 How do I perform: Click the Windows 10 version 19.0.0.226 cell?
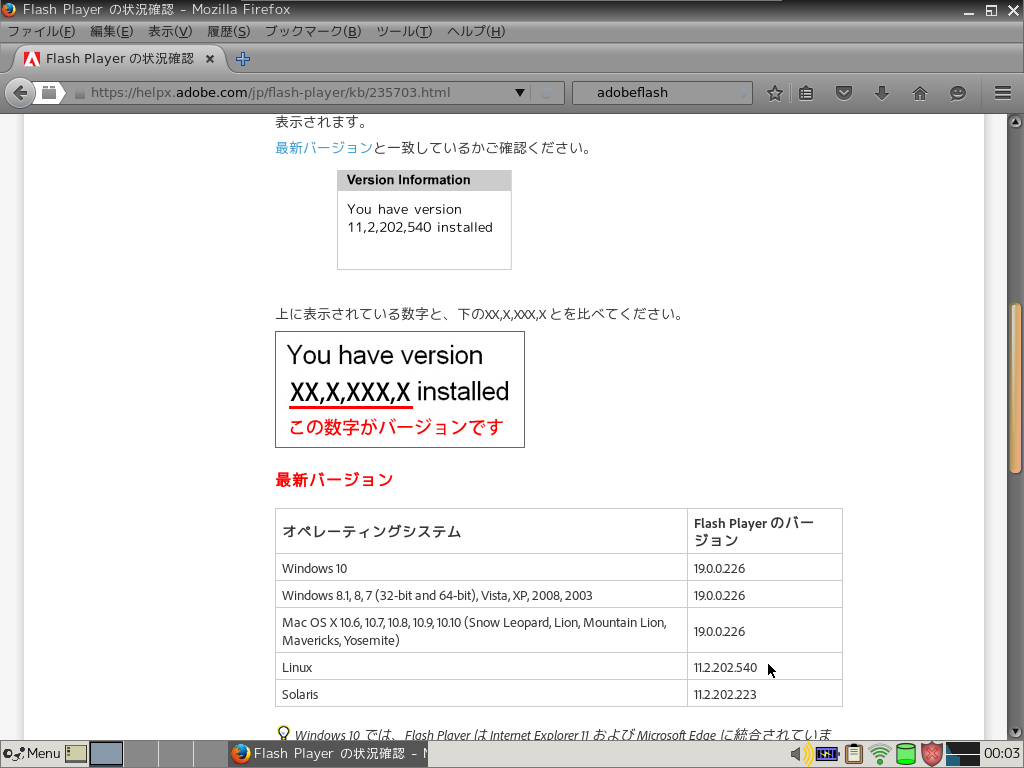(x=765, y=568)
